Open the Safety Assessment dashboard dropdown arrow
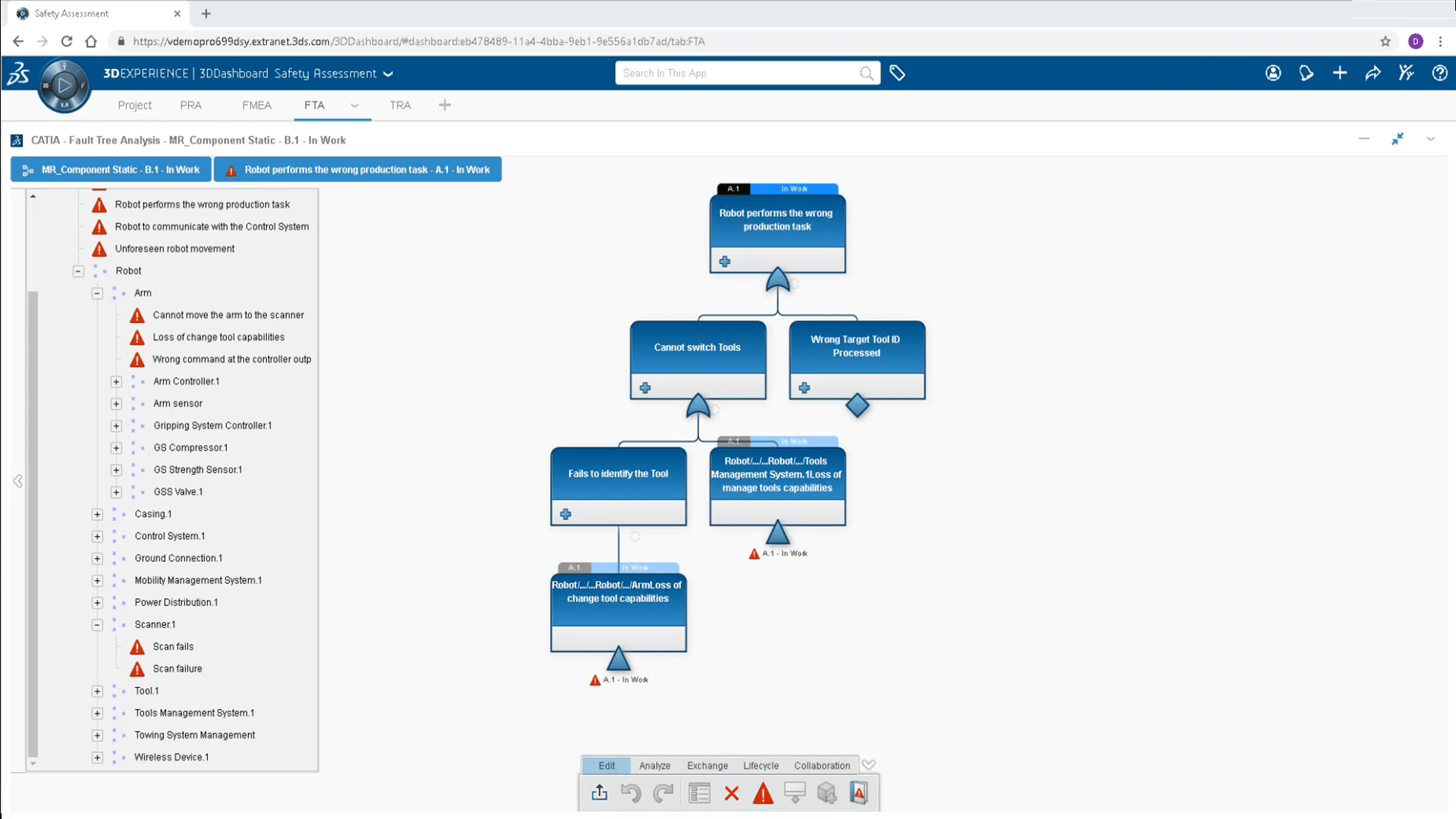 388,74
